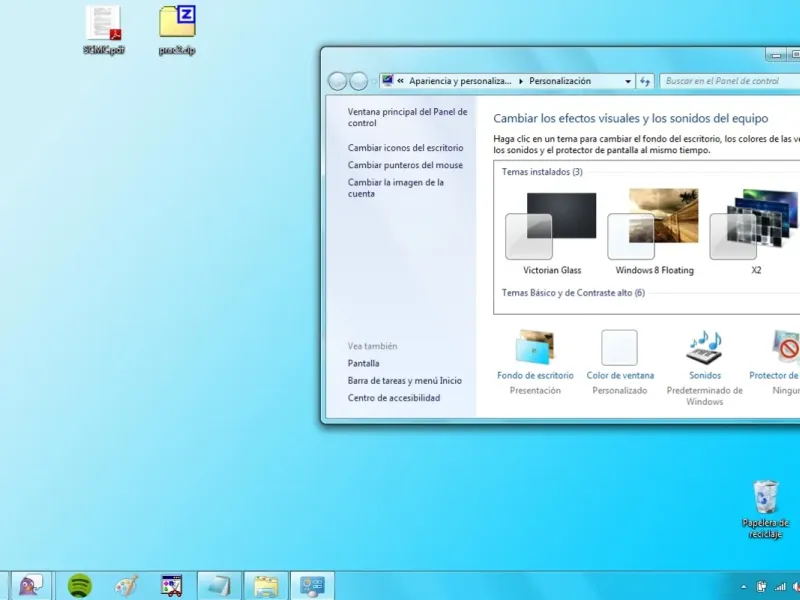800x600 pixels.
Task: Open Centro de accesibilidad
Action: click(394, 398)
